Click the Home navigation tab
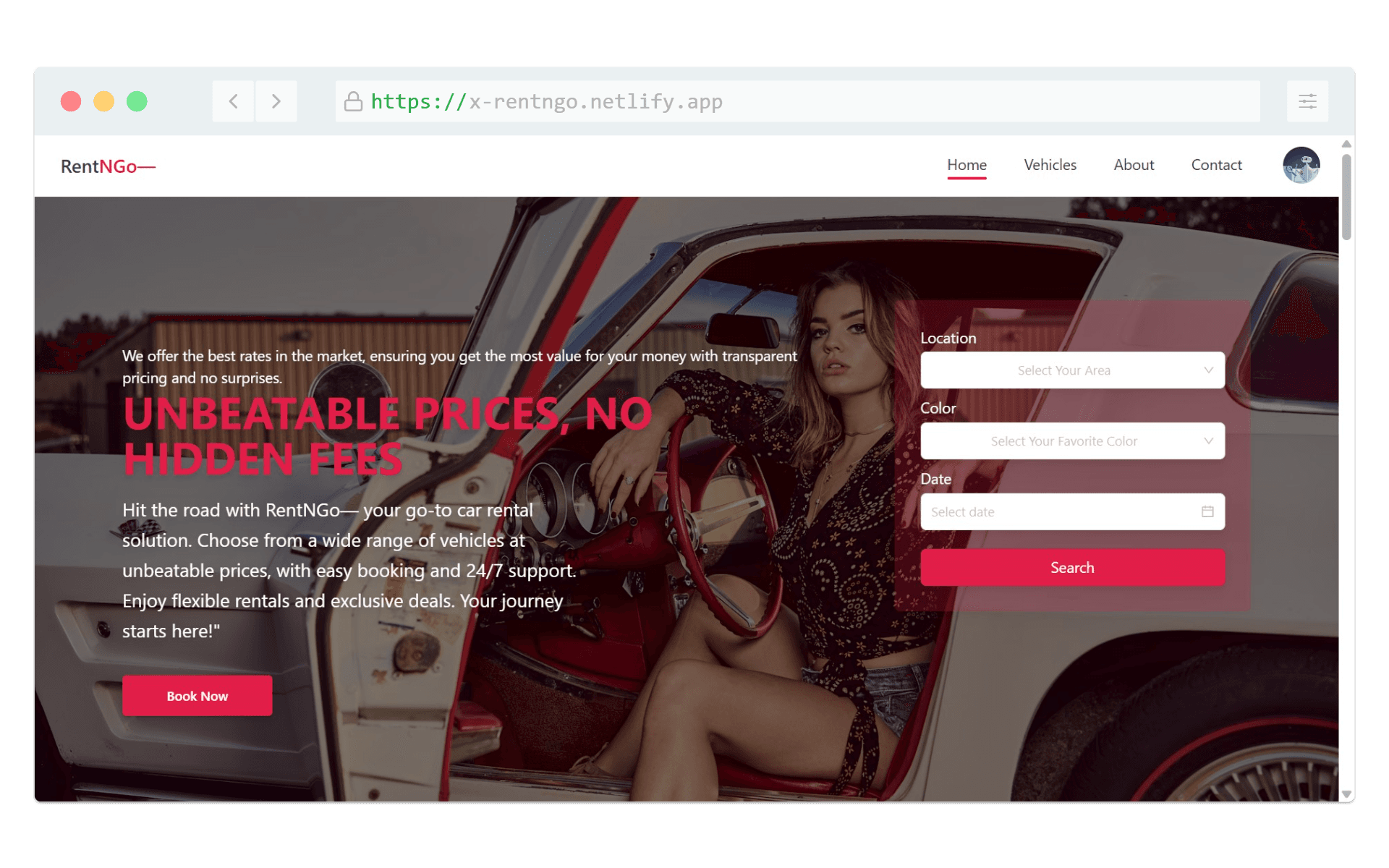The height and width of the screenshot is (868, 1389). 967,165
